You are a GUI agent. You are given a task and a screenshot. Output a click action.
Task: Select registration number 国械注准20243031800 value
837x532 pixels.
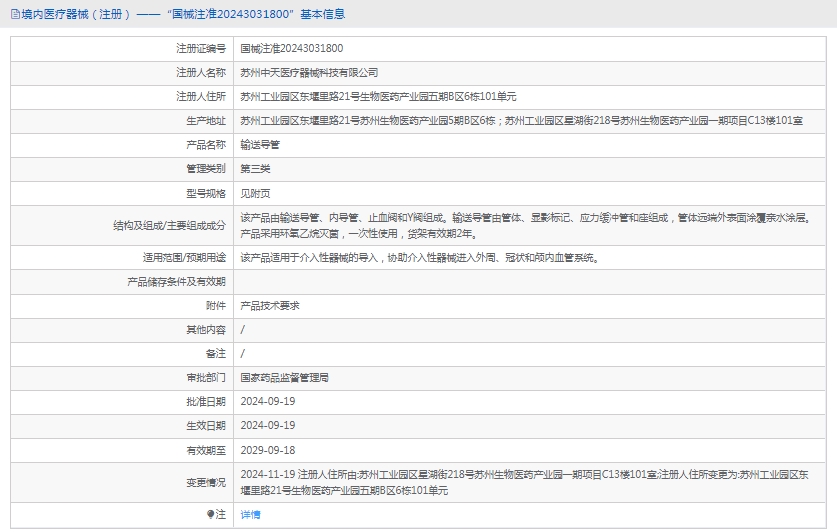(292, 48)
